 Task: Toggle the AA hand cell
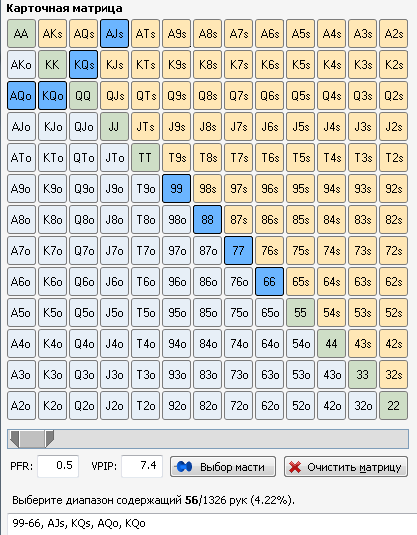coord(21,33)
